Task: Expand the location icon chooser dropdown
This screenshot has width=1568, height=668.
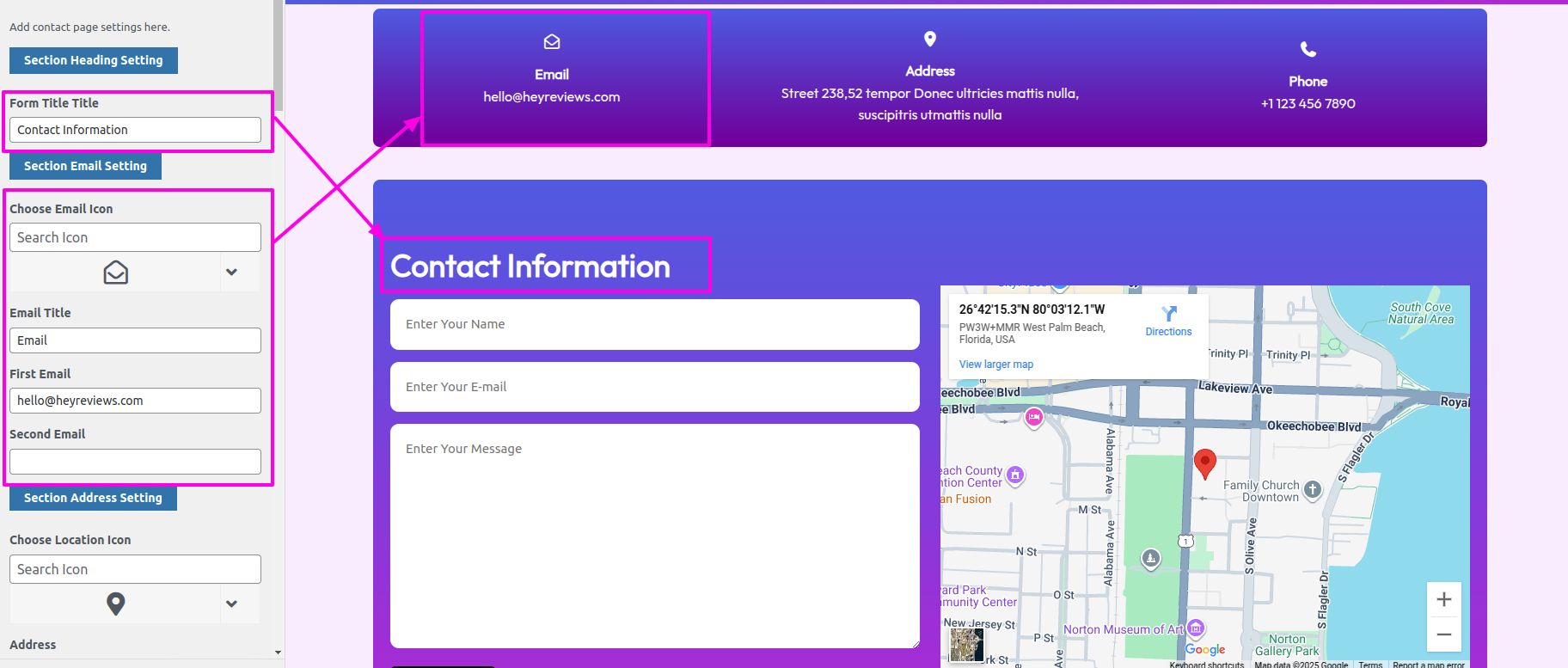Action: [231, 604]
